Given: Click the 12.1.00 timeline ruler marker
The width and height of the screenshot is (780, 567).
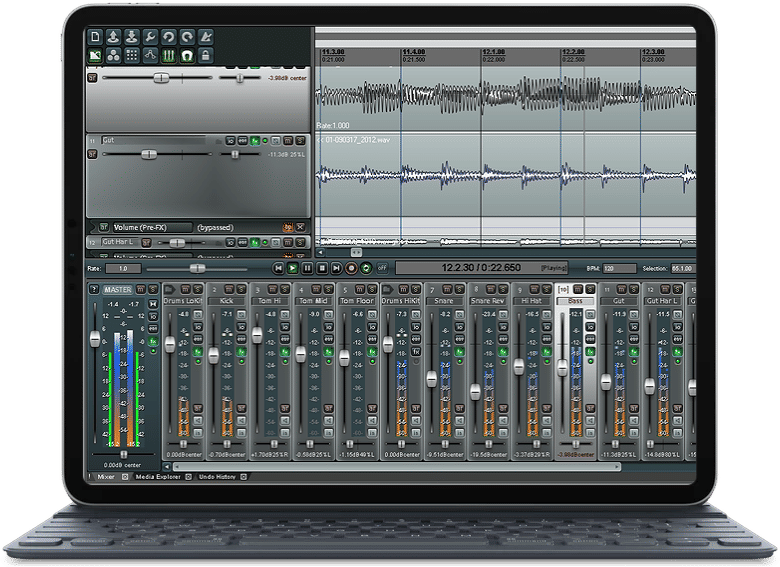Looking at the screenshot, I should 493,52.
